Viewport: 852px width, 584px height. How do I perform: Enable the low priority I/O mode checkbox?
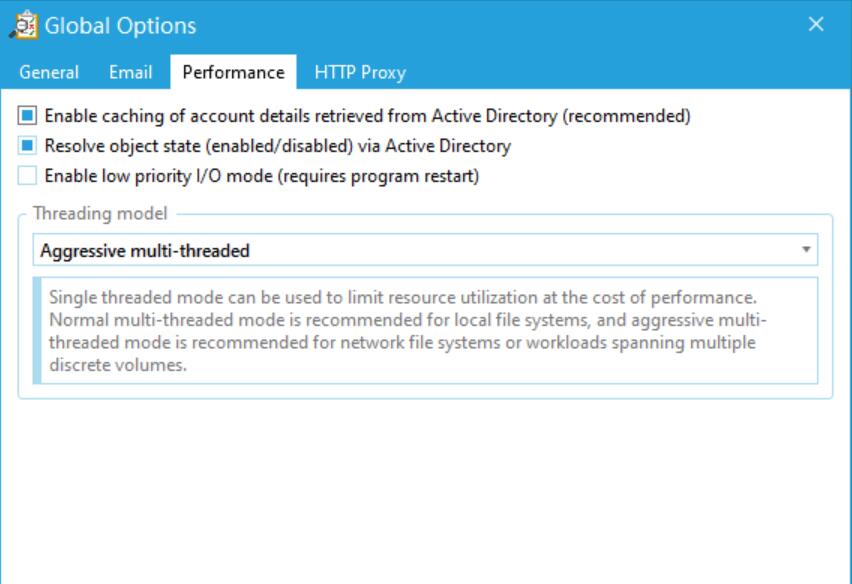[27, 176]
